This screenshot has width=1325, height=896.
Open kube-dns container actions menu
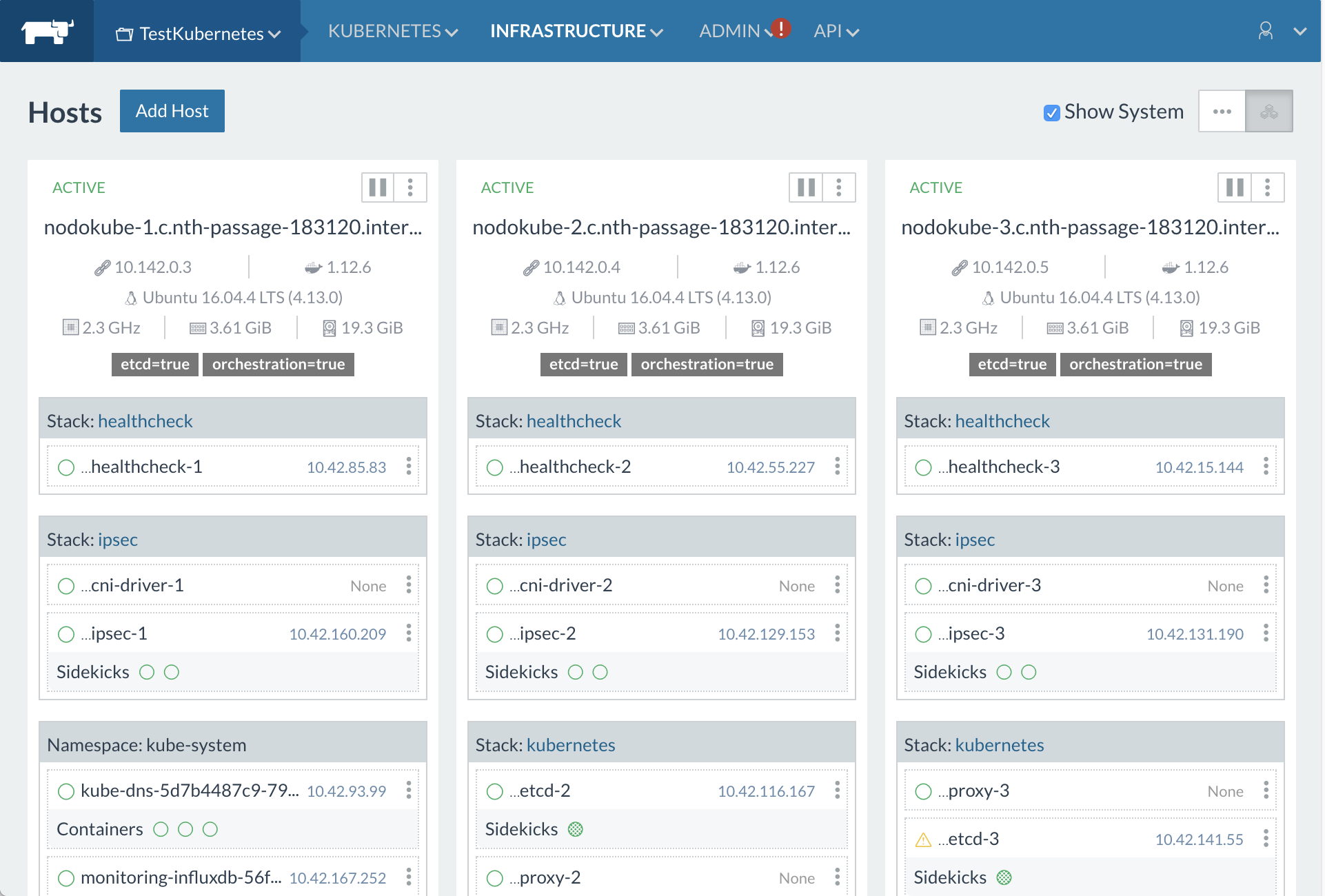tap(409, 791)
